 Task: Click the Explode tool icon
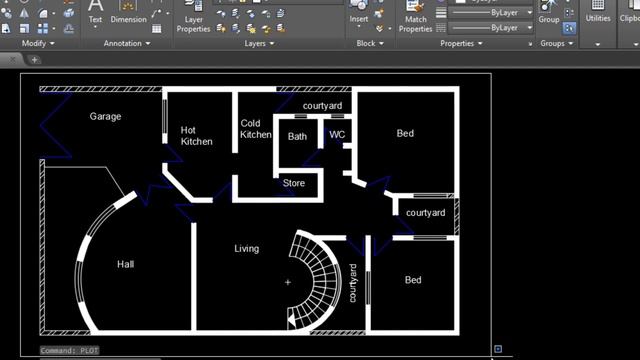pos(69,13)
